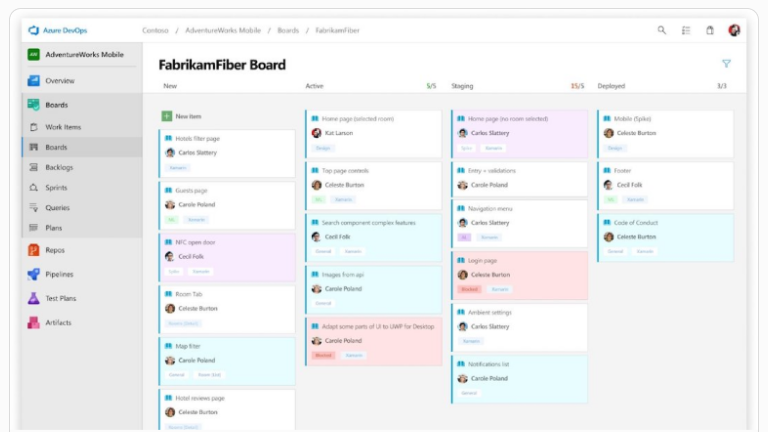The width and height of the screenshot is (768, 432).
Task: Click Blocked tag on Adapt UI card
Action: 323,356
